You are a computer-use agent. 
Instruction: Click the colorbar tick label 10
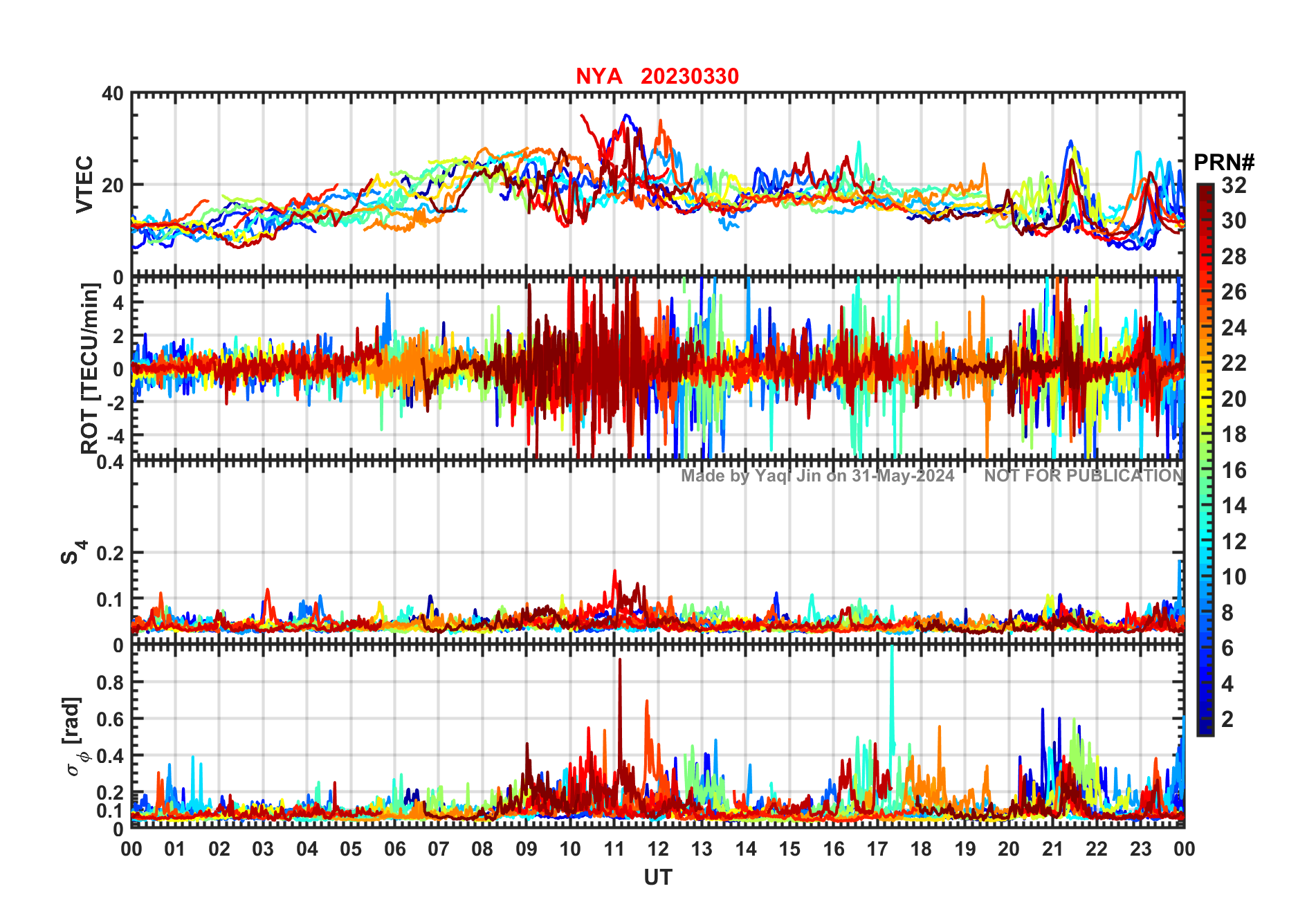click(x=1234, y=577)
